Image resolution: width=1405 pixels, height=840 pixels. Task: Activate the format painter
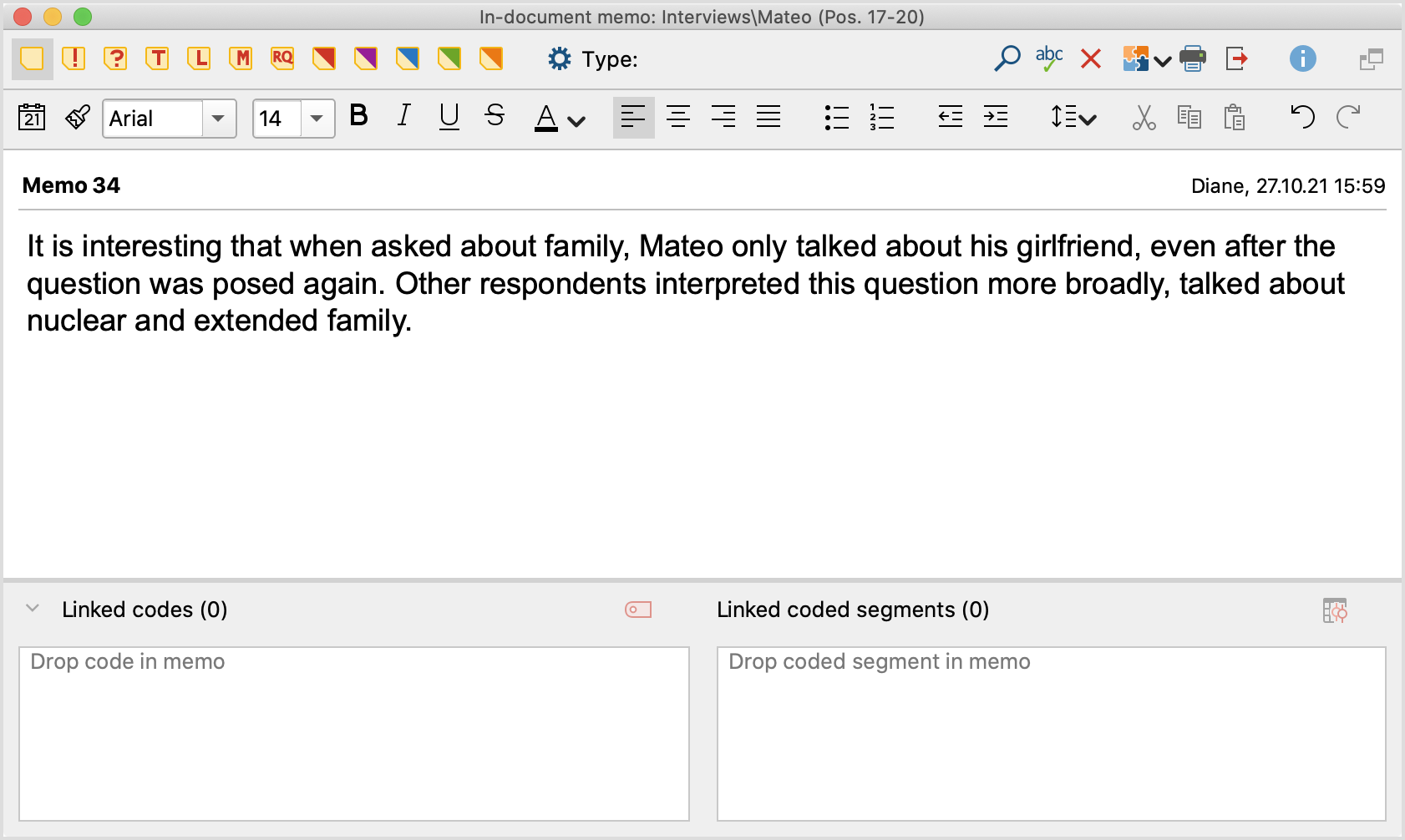(76, 118)
